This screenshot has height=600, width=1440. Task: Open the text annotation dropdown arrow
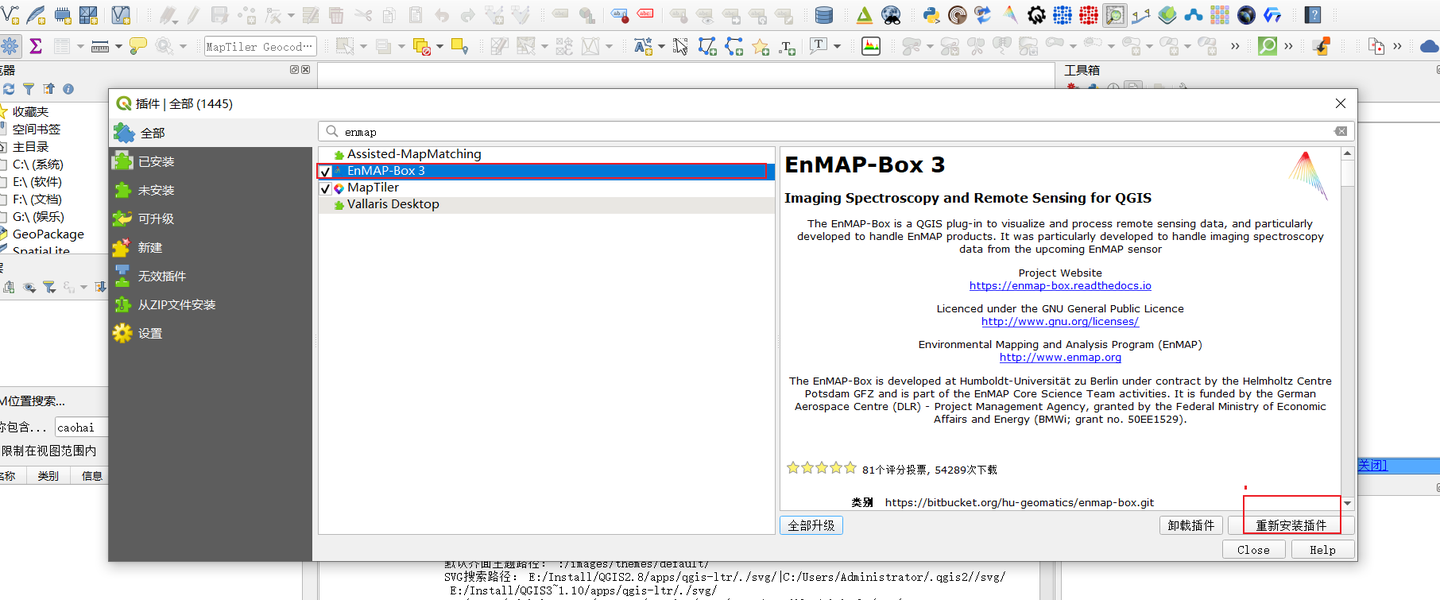pyautogui.click(x=838, y=47)
